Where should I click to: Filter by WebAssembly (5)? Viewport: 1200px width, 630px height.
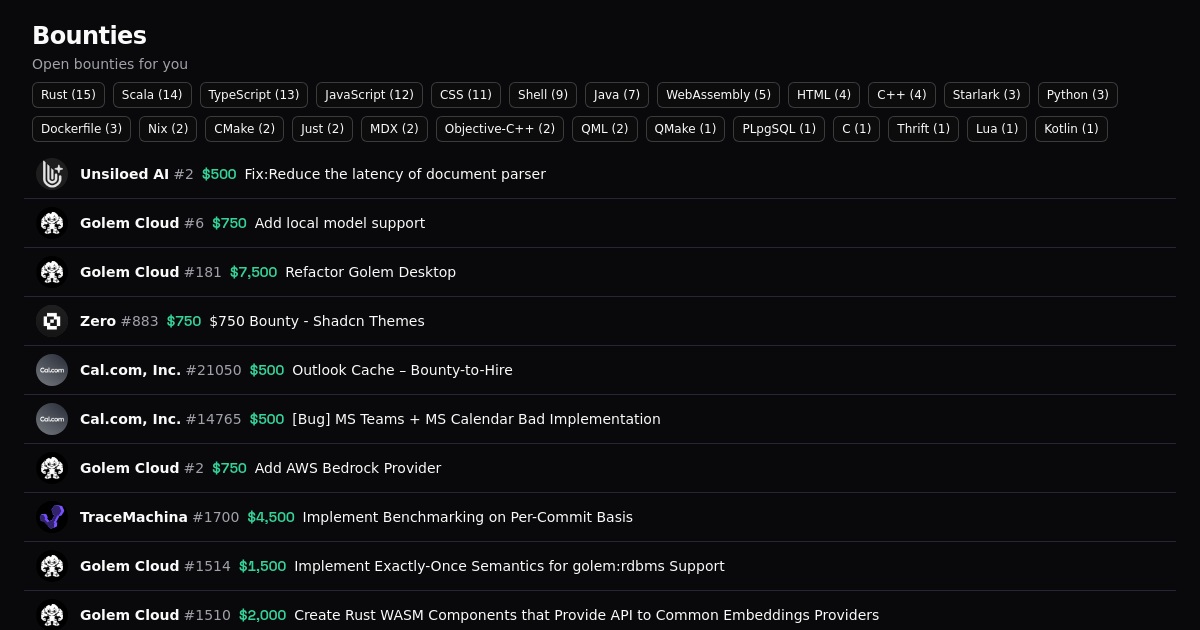(x=718, y=95)
